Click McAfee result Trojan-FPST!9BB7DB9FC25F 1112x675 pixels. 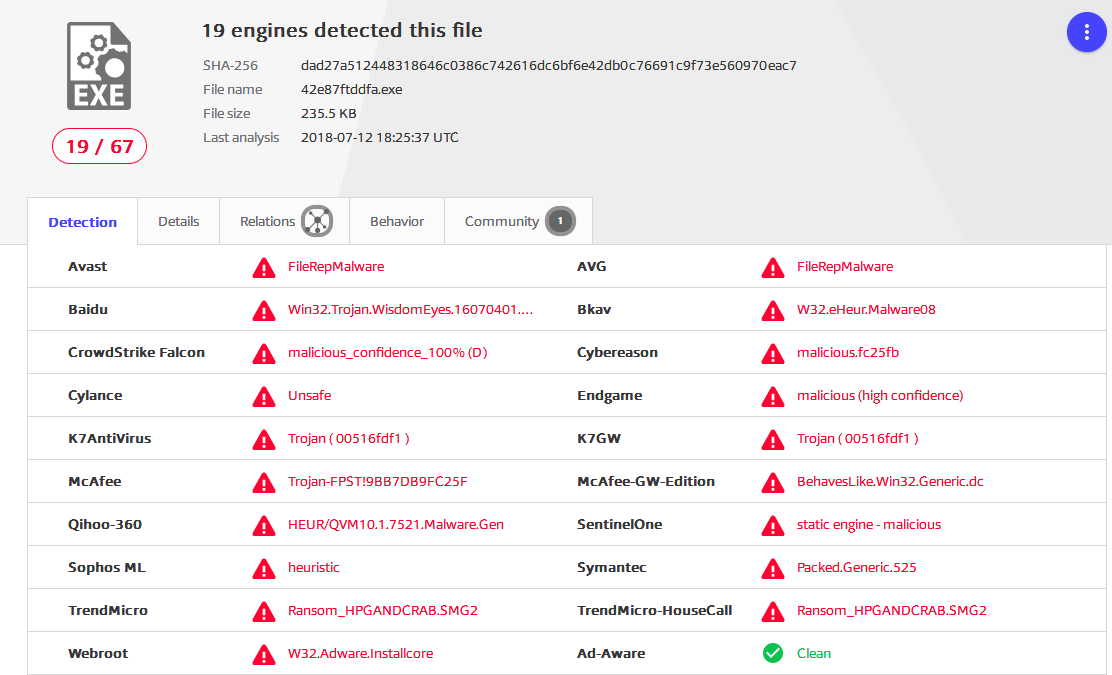[377, 481]
